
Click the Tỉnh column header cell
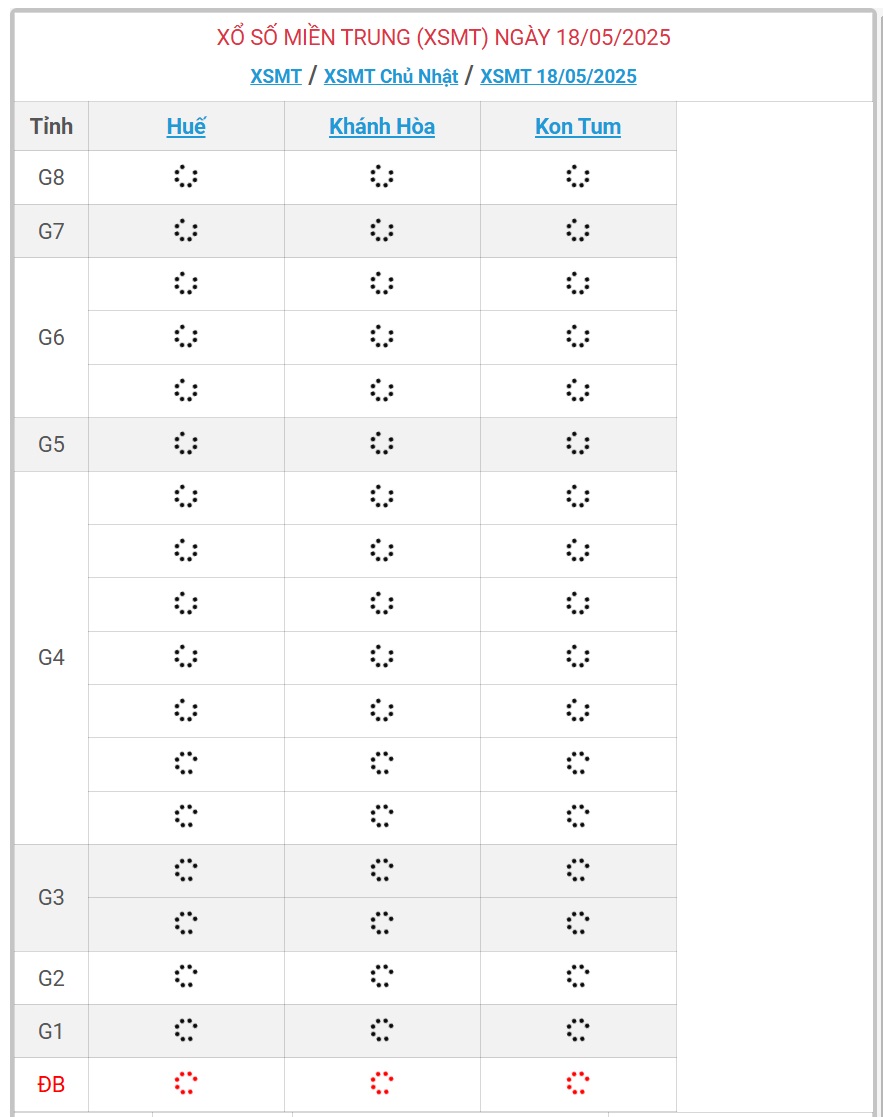pyautogui.click(x=51, y=126)
